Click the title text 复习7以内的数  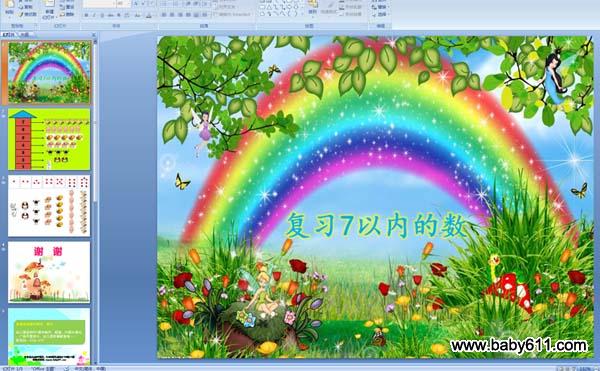click(x=376, y=226)
